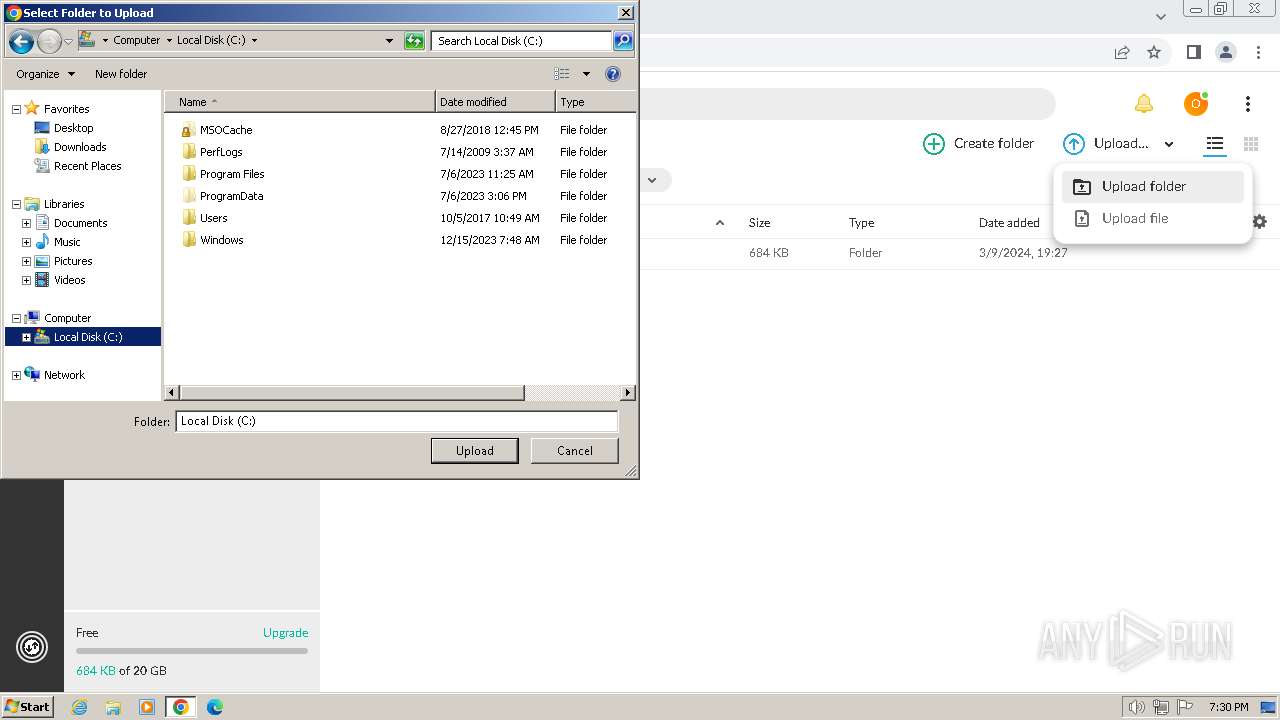The image size is (1280, 720).
Task: Collapse the Favorites tree section
Action: pyautogui.click(x=16, y=109)
